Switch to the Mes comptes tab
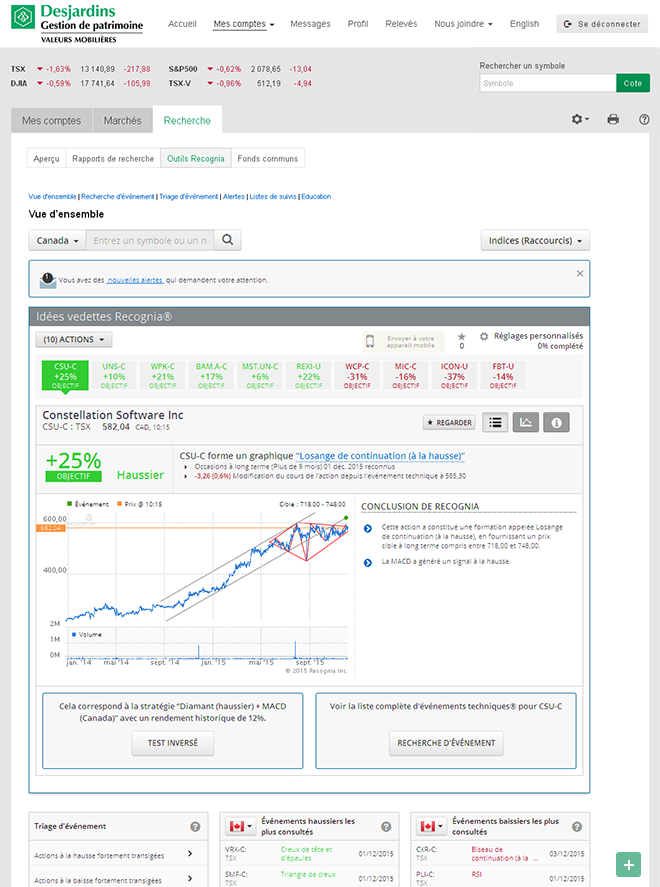Image resolution: width=660 pixels, height=887 pixels. coord(51,120)
